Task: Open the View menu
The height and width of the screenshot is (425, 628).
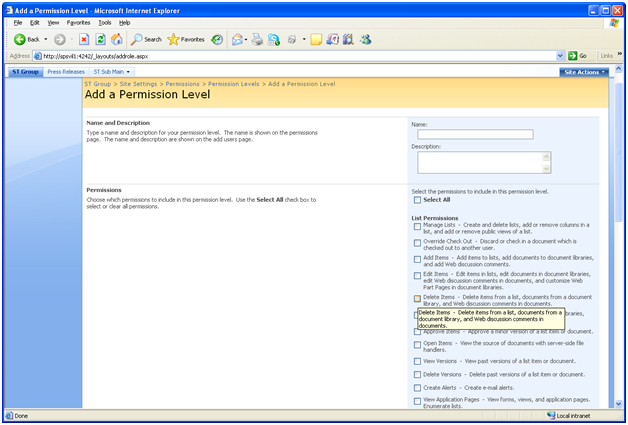Action: [53, 23]
